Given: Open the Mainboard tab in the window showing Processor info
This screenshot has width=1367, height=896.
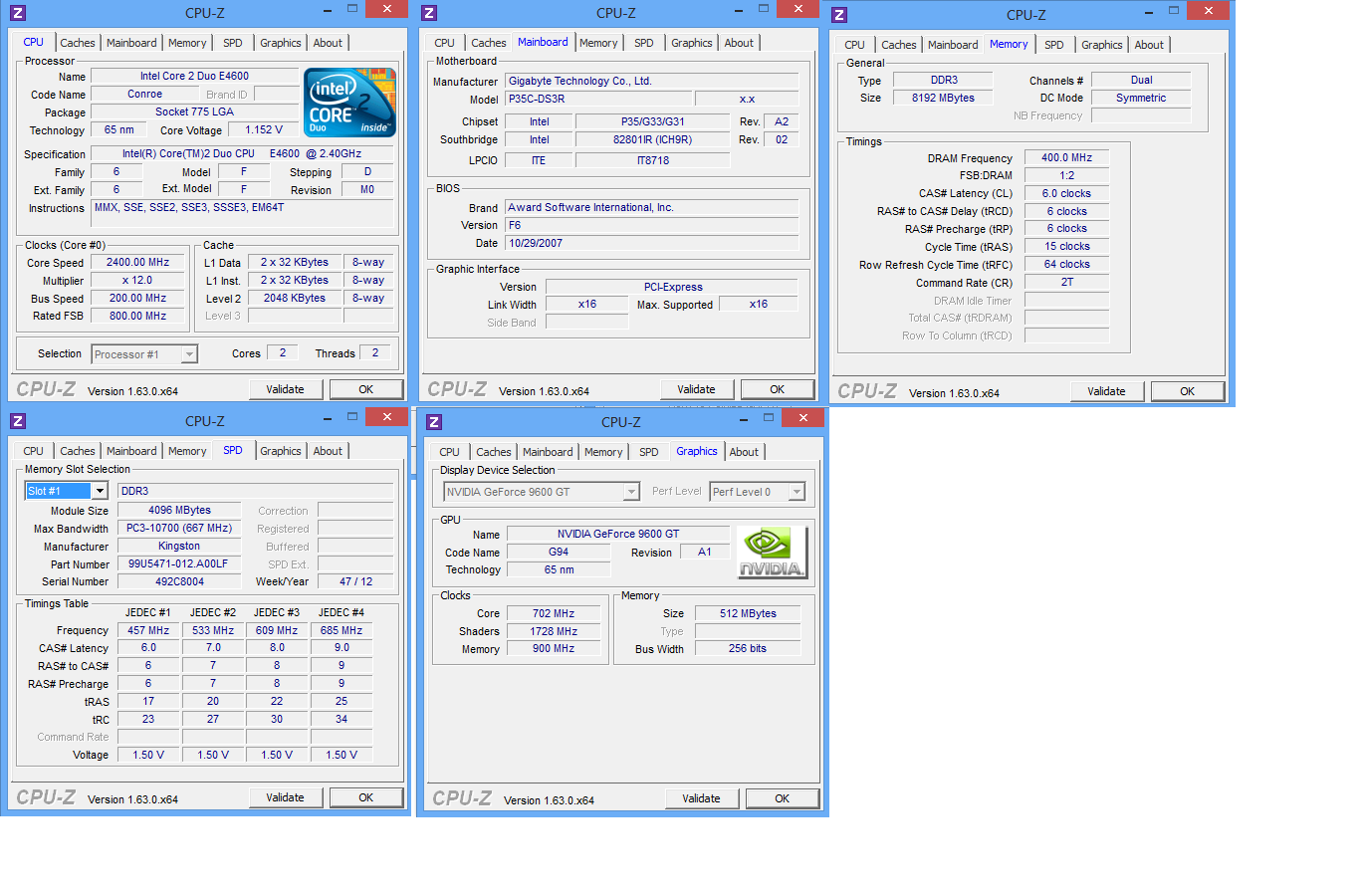Looking at the screenshot, I should tap(131, 43).
